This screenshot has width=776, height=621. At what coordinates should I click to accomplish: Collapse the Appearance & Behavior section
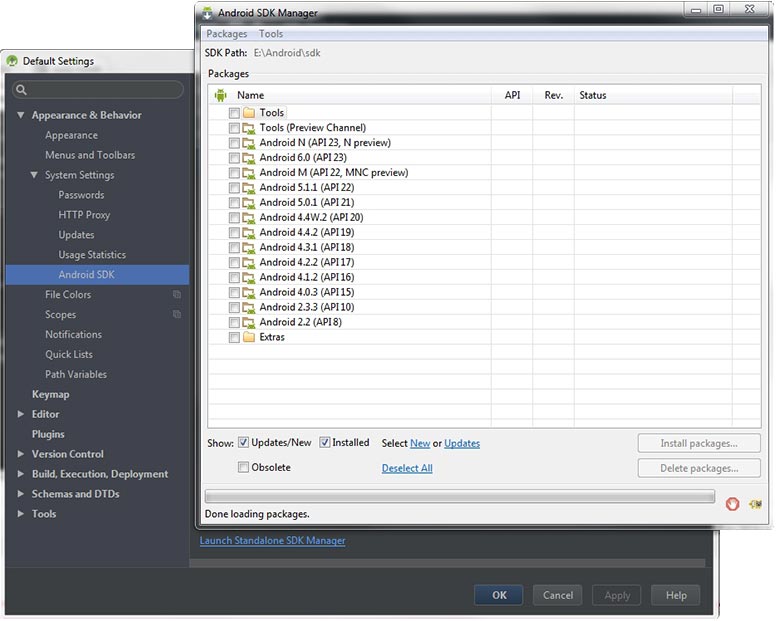[20, 115]
